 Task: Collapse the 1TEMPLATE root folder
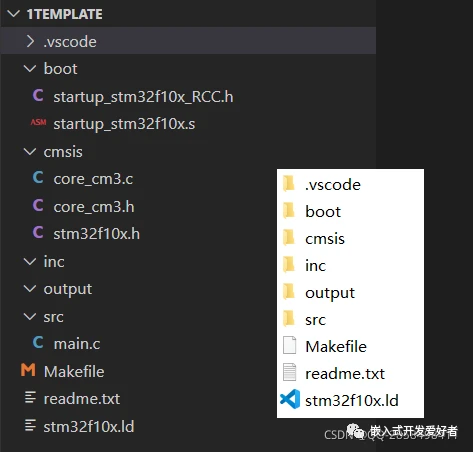(13, 14)
